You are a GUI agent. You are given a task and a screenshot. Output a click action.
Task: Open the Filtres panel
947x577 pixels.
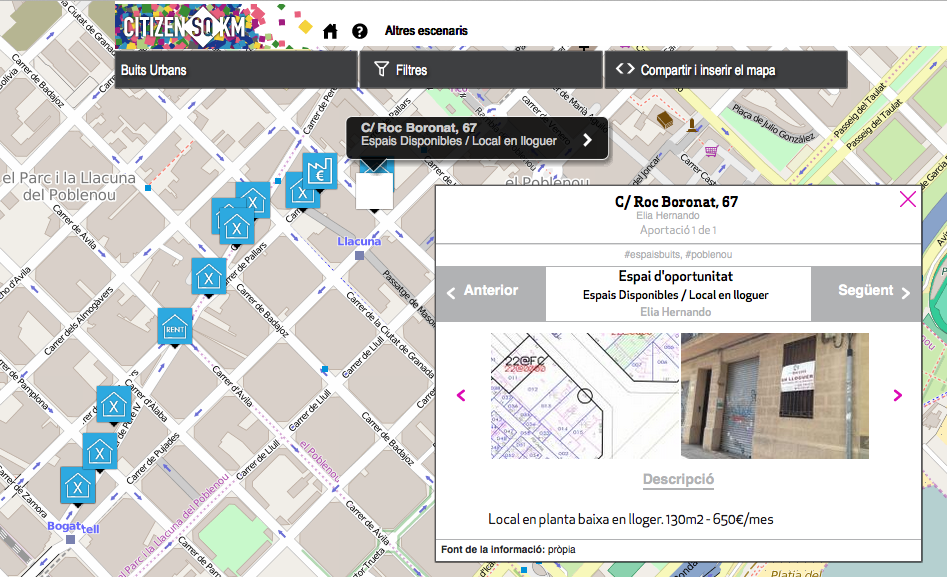click(481, 70)
